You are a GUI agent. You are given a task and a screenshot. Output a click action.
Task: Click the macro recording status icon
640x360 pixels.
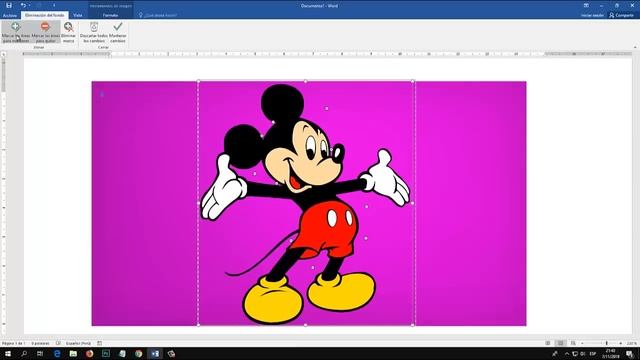pyautogui.click(x=100, y=343)
